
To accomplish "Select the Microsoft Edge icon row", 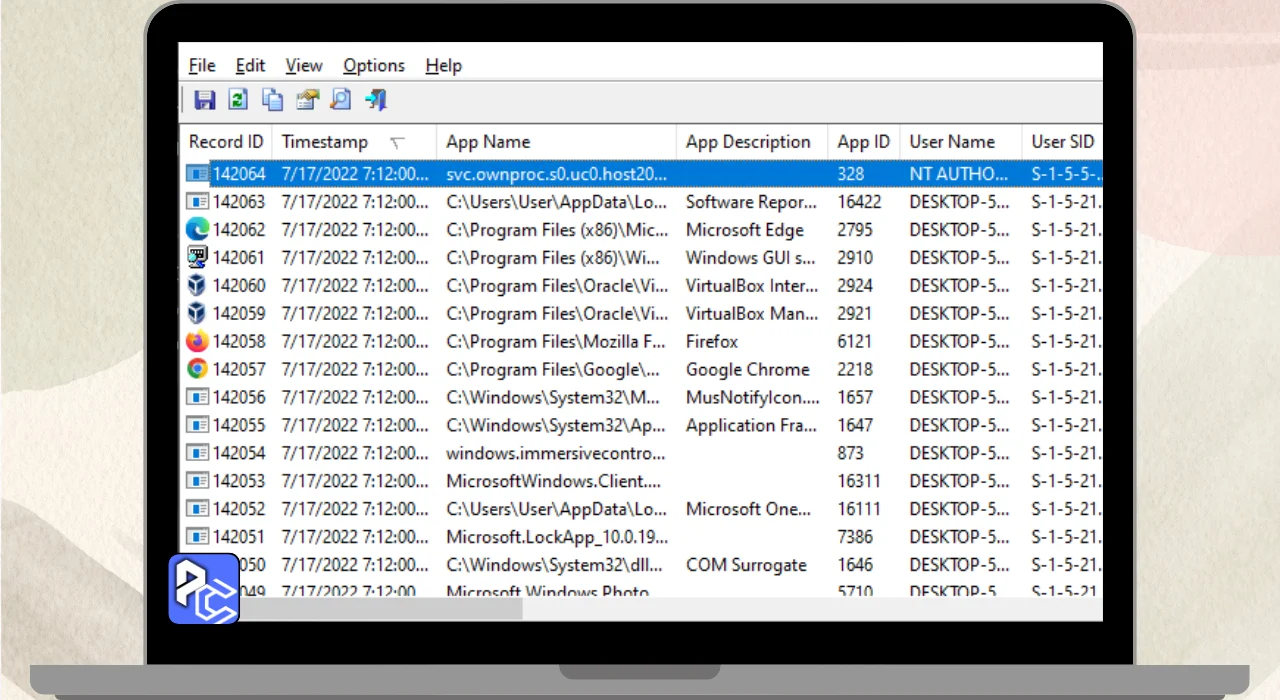I will [x=197, y=230].
